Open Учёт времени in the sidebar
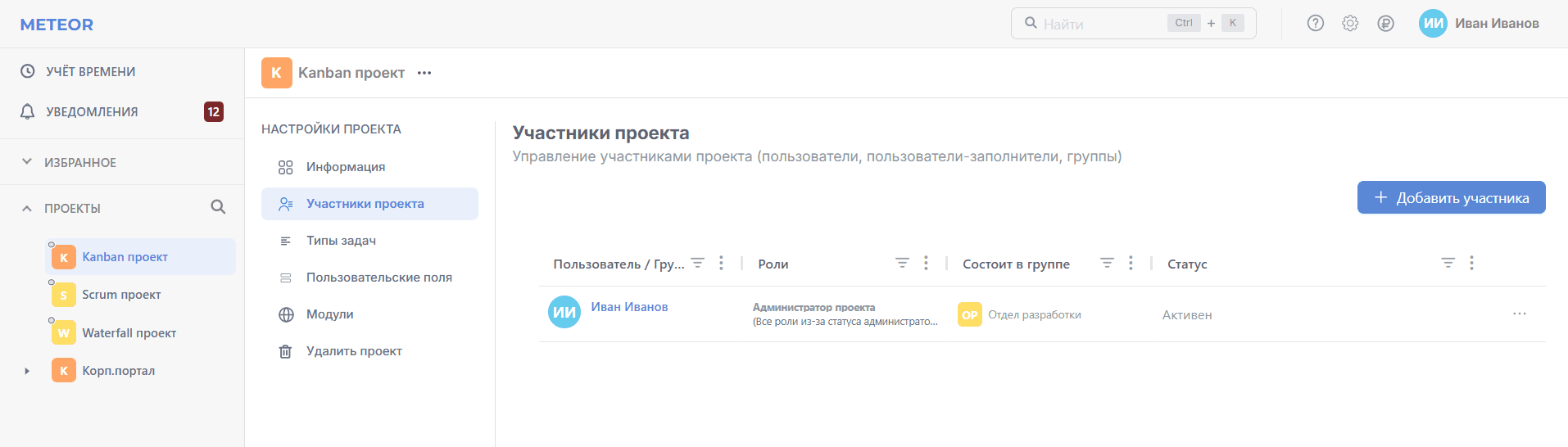The height and width of the screenshot is (447, 1568). pyautogui.click(x=90, y=71)
